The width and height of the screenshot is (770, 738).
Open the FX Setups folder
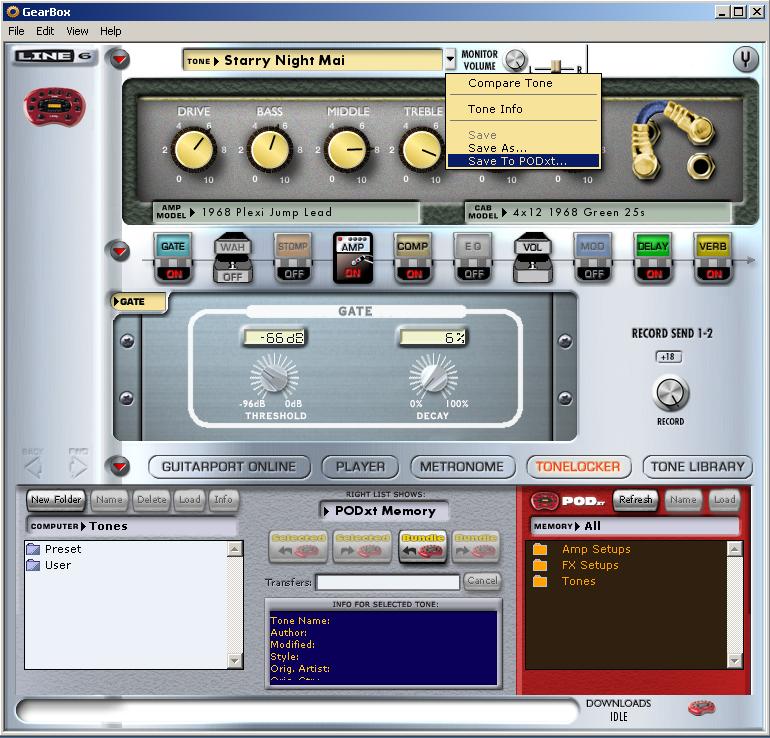(x=576, y=565)
